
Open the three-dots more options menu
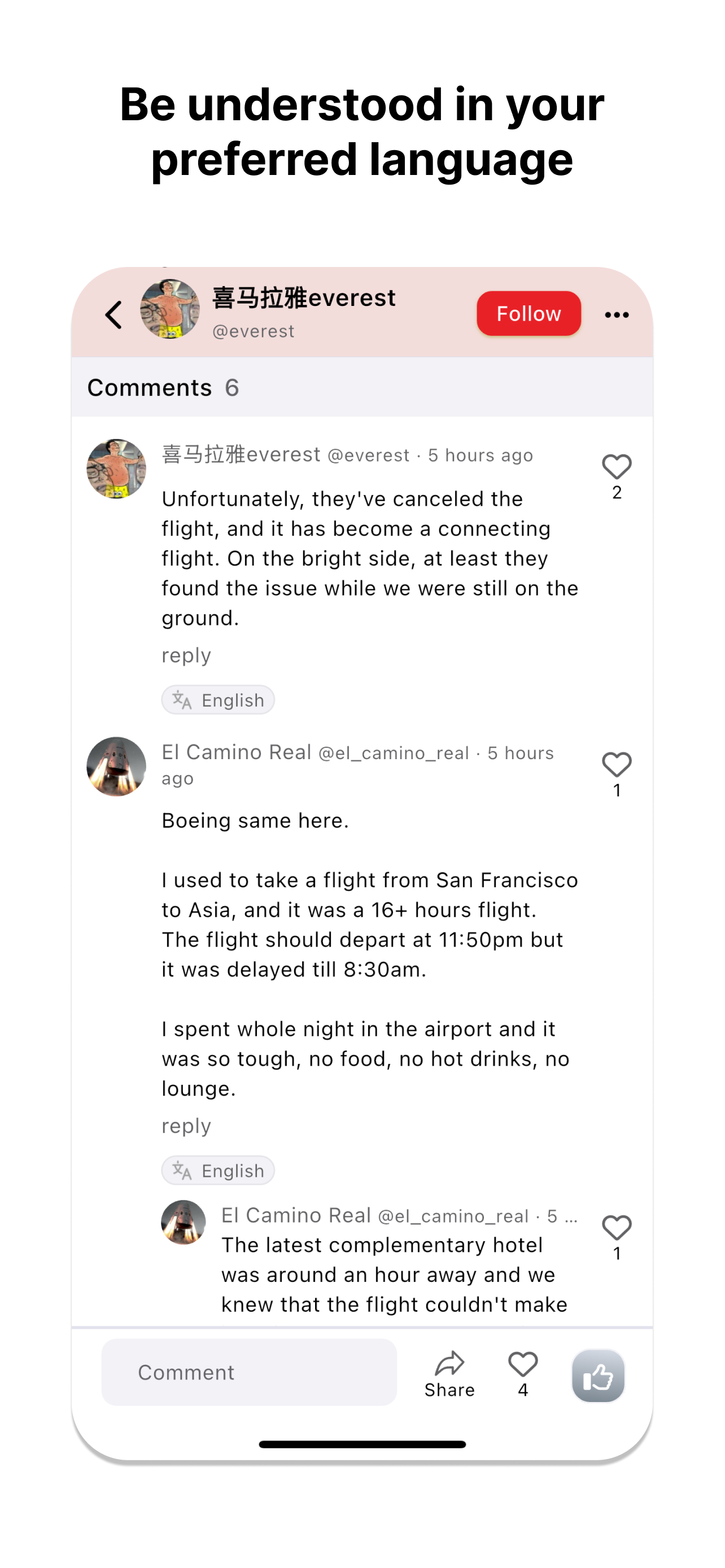coord(616,315)
